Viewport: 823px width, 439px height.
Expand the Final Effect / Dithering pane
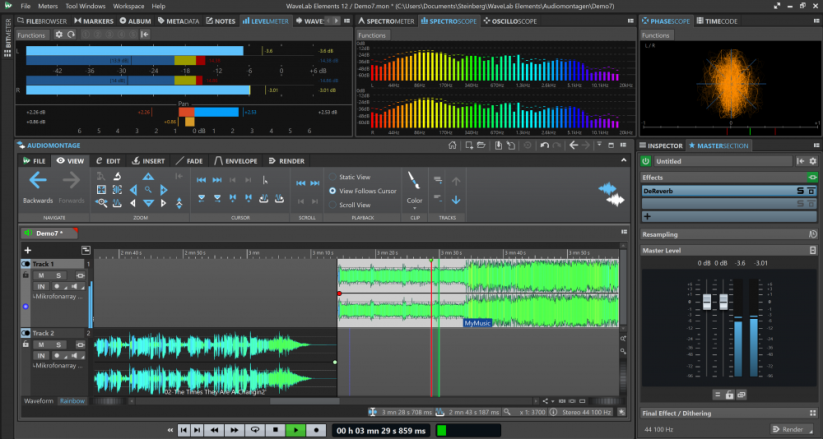coord(813,413)
